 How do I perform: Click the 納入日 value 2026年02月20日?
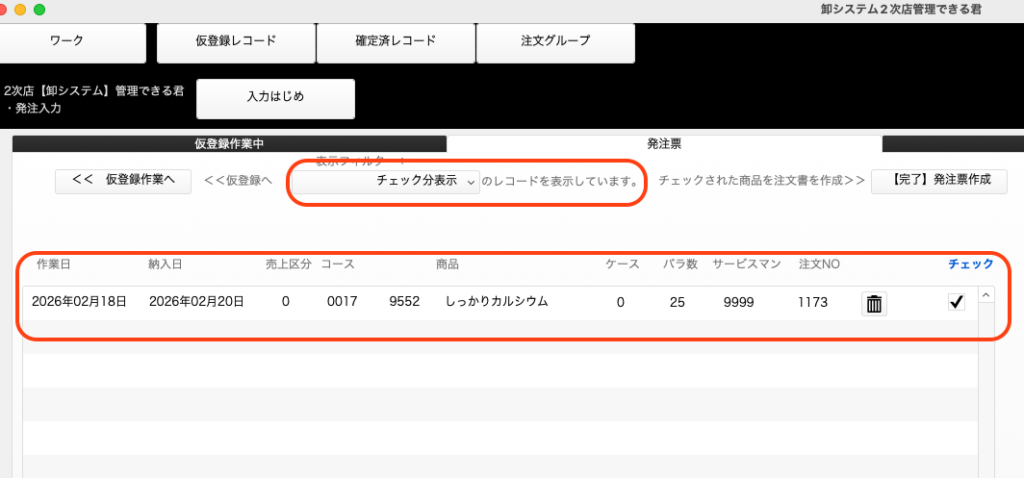[x=196, y=302]
